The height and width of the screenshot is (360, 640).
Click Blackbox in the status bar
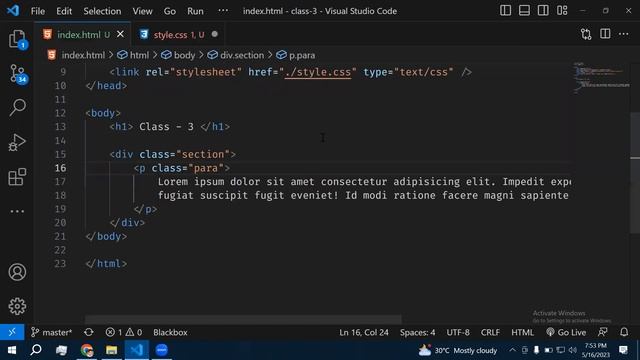(170, 332)
